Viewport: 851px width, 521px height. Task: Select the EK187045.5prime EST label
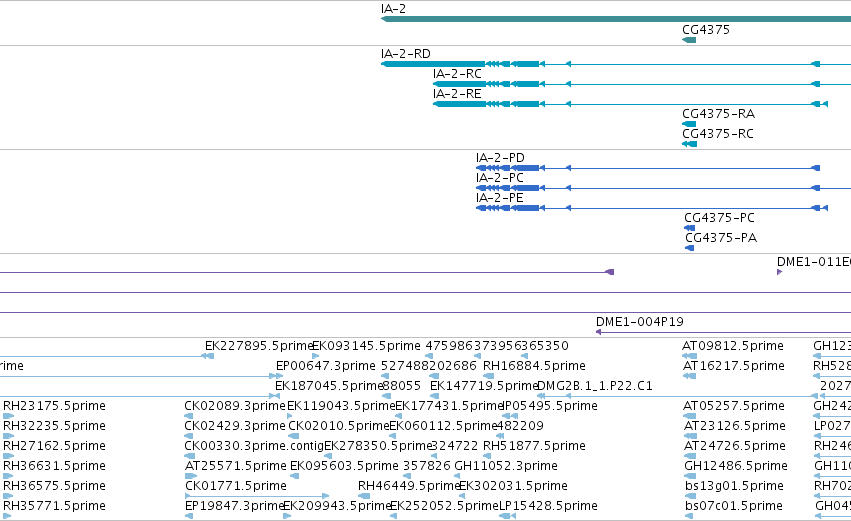[x=329, y=386]
